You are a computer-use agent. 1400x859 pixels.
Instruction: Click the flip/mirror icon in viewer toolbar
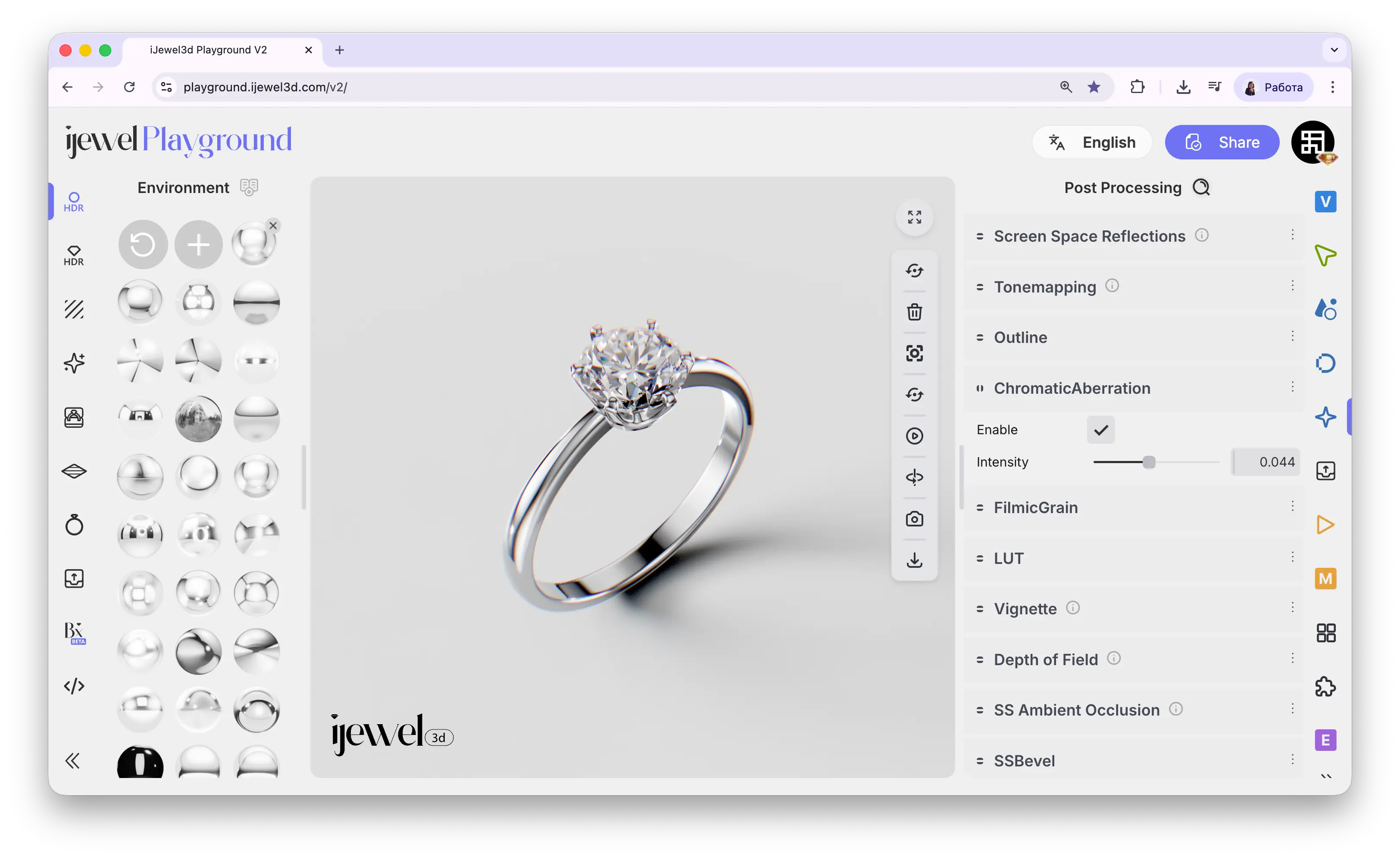(x=914, y=477)
